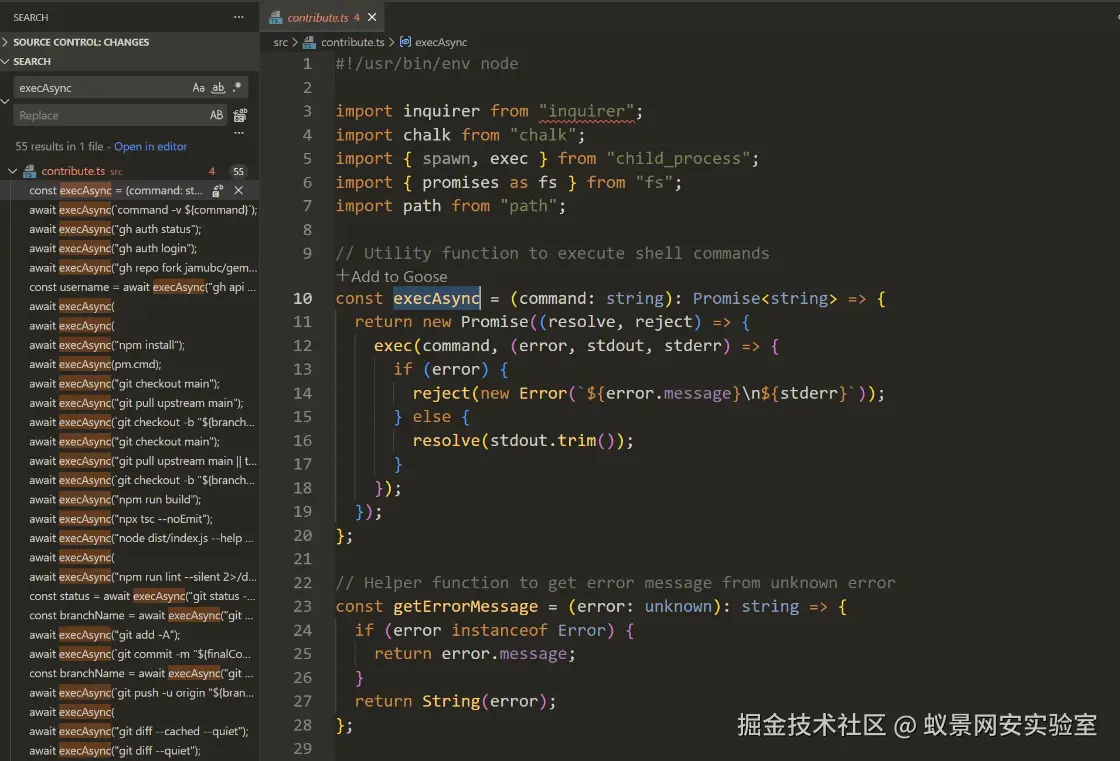Replace the const execAsync match
This screenshot has width=1120, height=761.
click(x=218, y=190)
